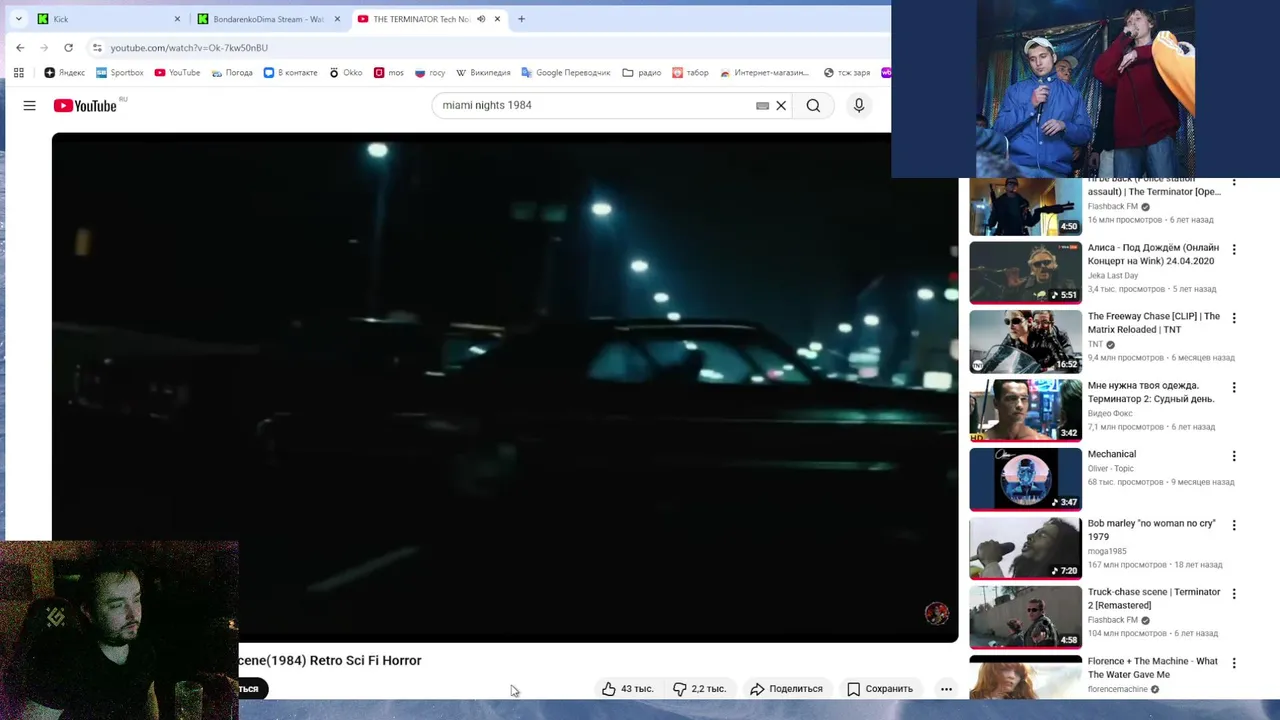The image size is (1280, 720).
Task: Open options for Police station assault video
Action: click(1234, 183)
